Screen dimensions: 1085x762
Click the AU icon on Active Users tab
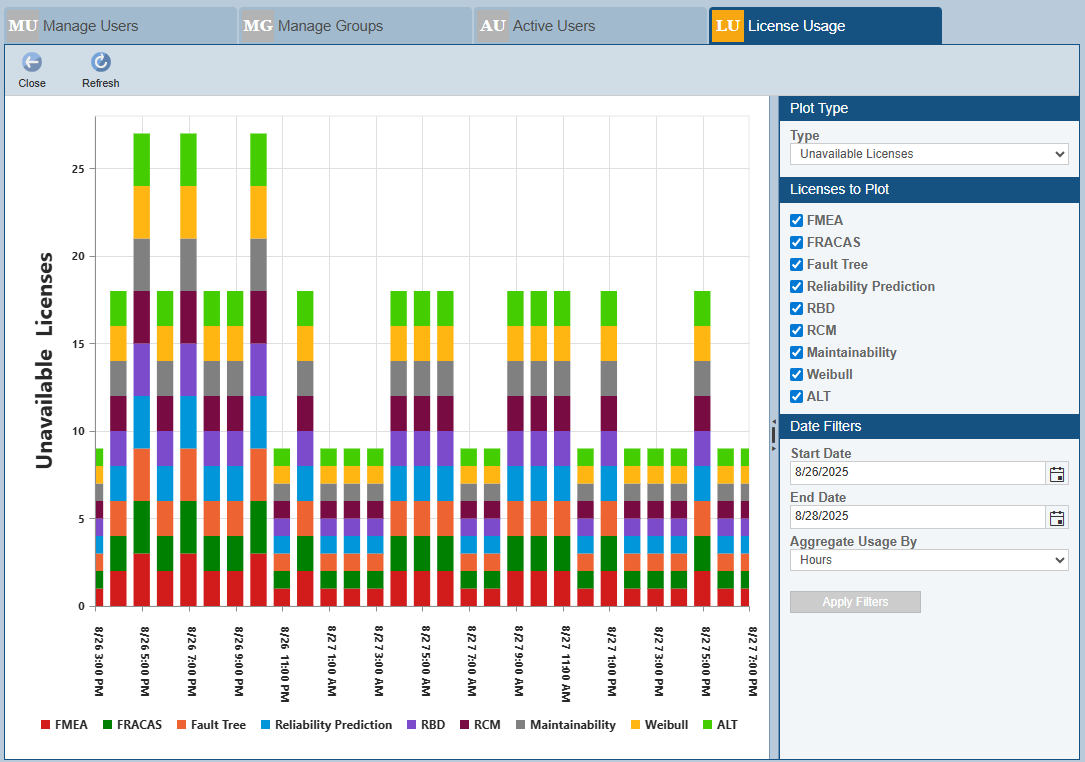click(x=493, y=26)
